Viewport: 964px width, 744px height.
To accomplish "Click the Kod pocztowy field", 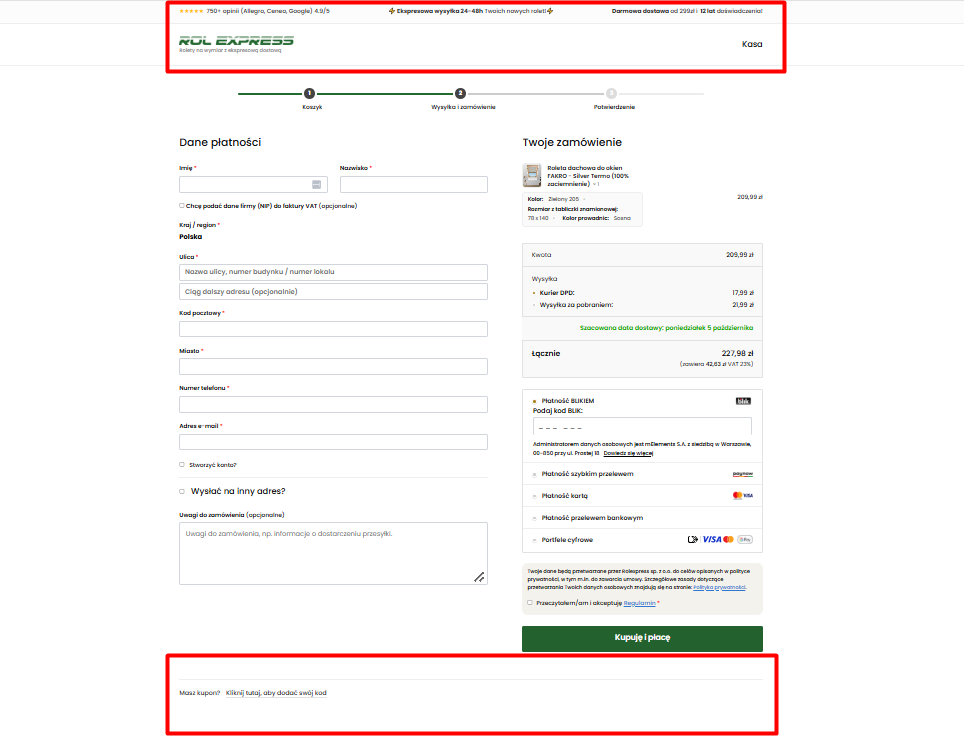I will click(x=333, y=329).
